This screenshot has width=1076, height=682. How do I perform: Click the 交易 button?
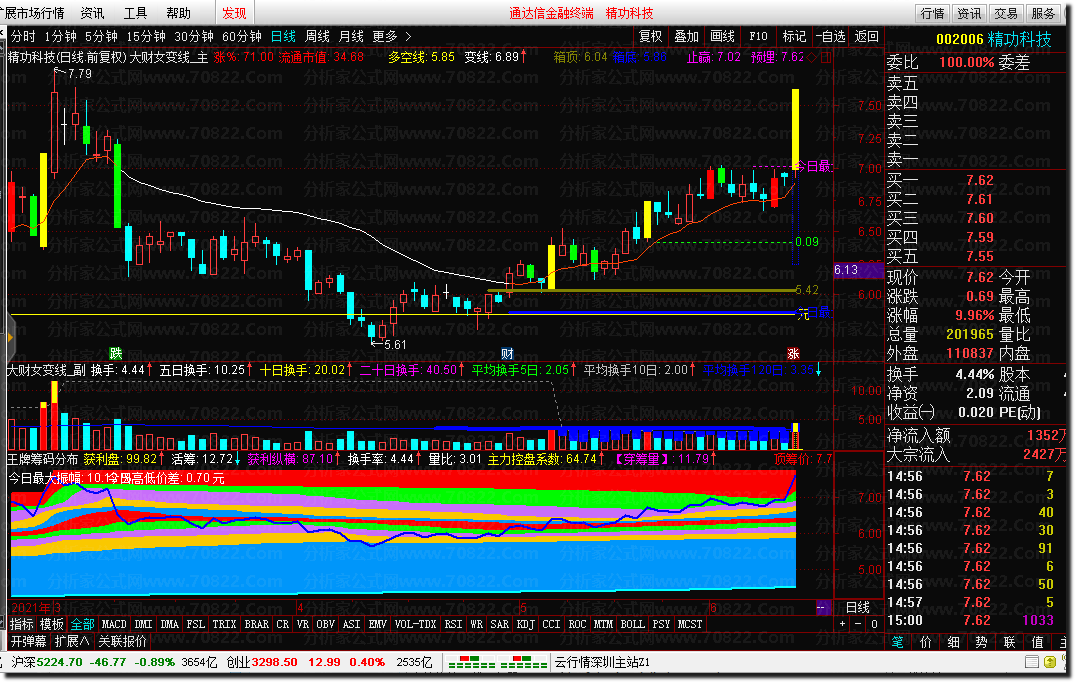pos(1006,13)
